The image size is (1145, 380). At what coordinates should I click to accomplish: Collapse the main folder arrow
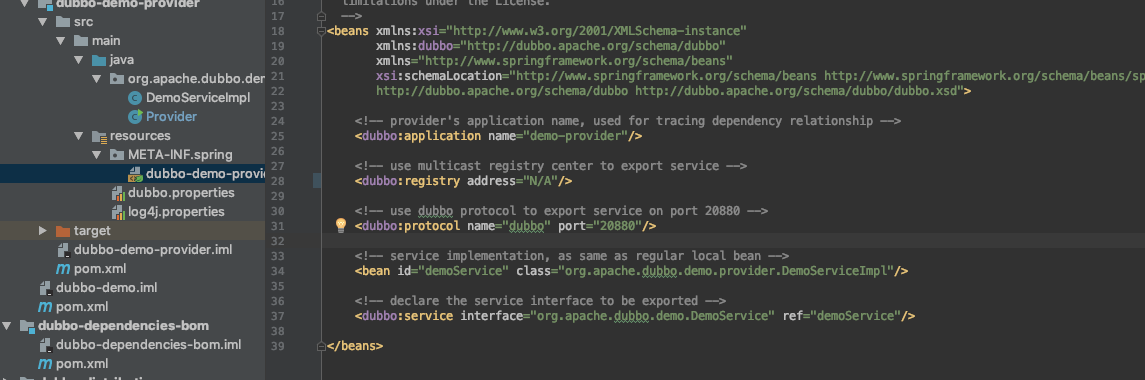(61, 41)
